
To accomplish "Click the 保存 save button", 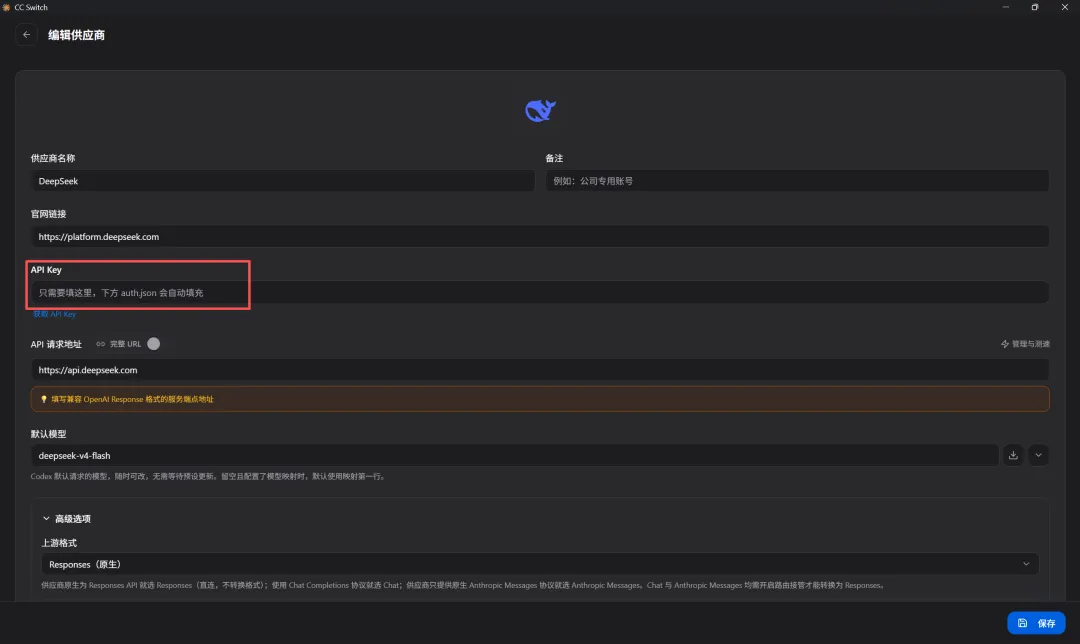I will (1036, 623).
